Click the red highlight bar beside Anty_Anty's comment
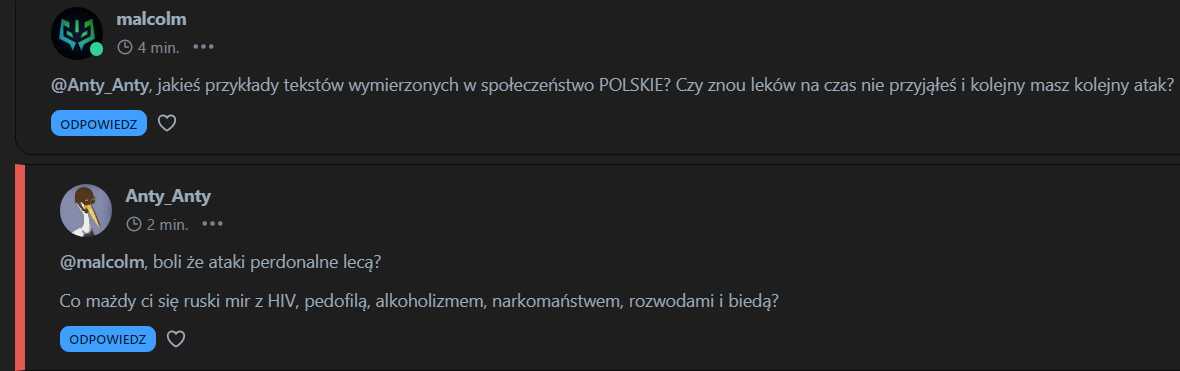Screen dimensions: 1180x371 coord(20,267)
